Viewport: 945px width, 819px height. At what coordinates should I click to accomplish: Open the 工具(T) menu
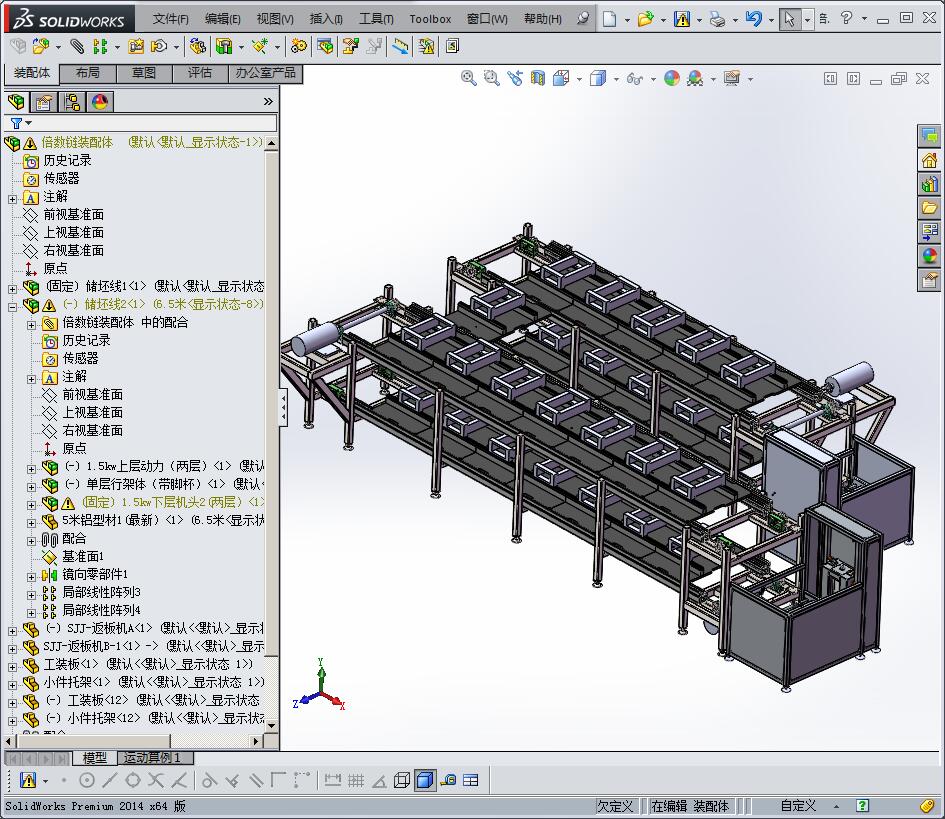(x=376, y=19)
